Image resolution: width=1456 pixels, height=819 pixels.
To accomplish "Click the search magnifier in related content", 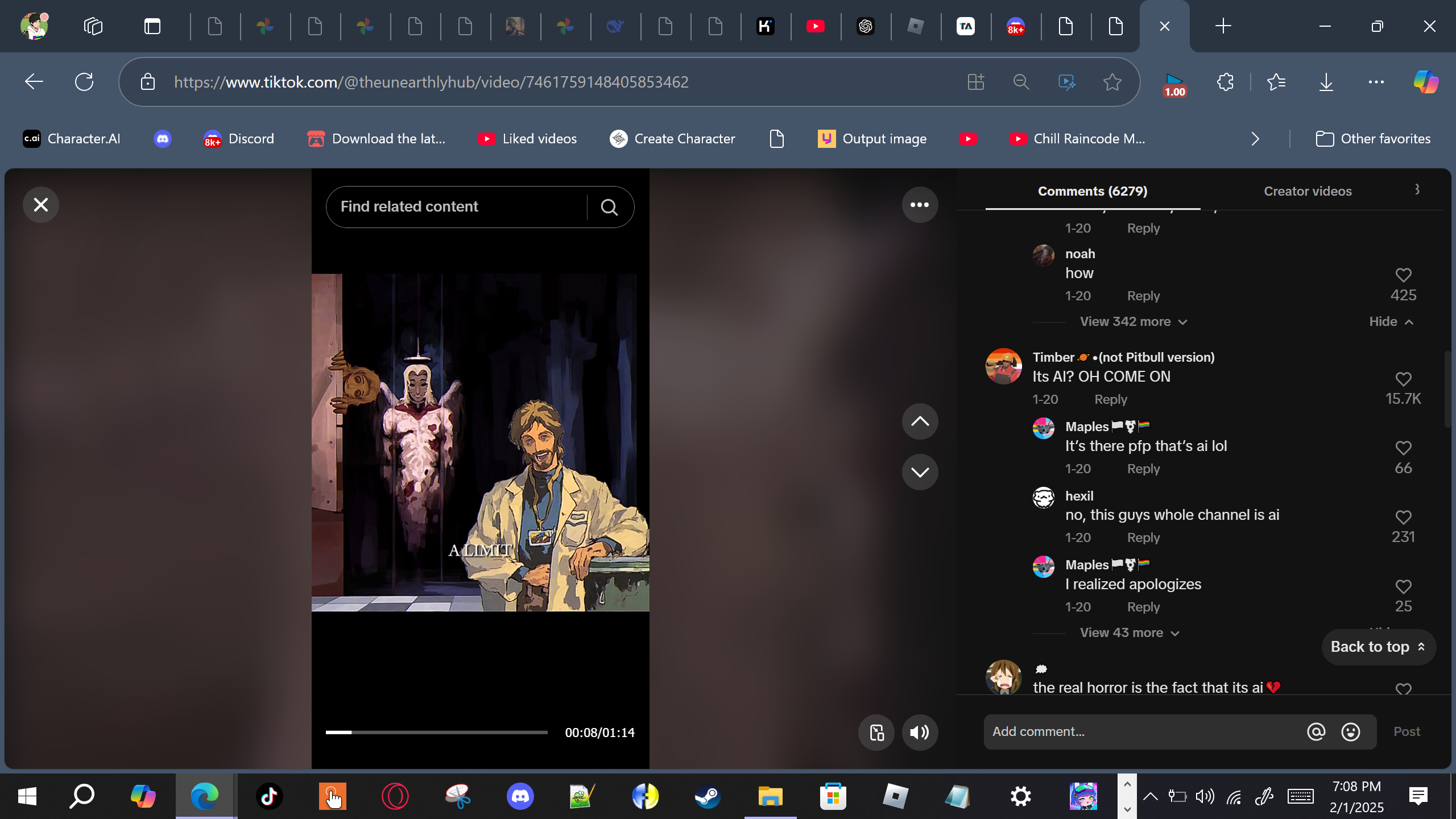I will point(609,207).
